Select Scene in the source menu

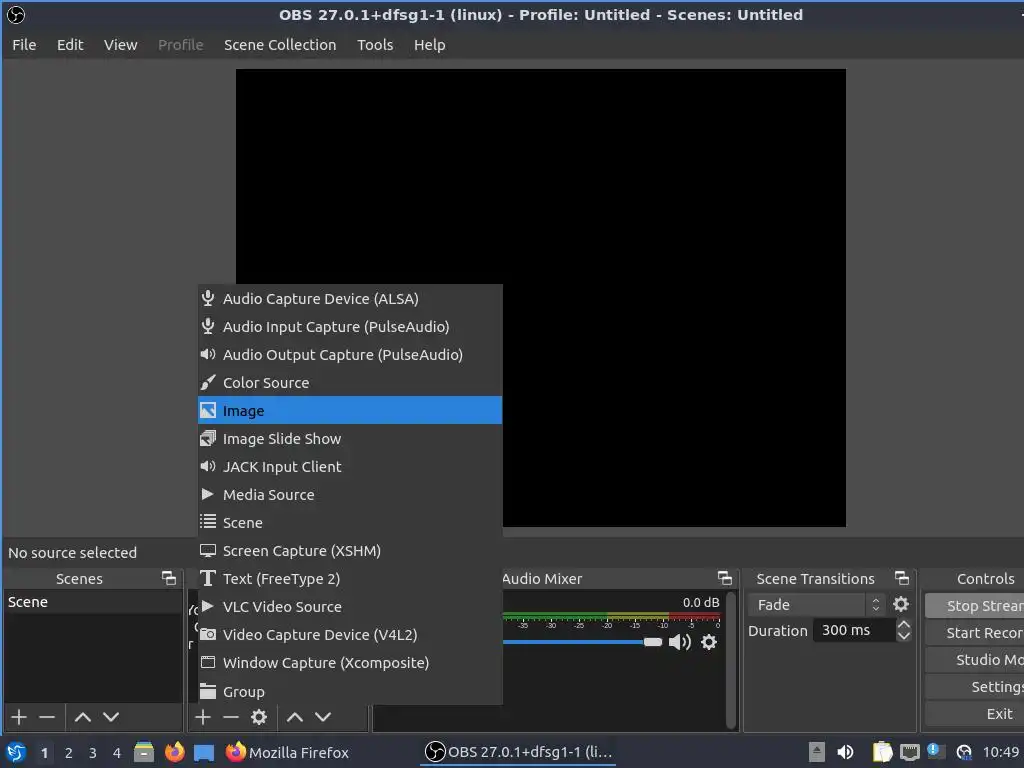(350, 522)
